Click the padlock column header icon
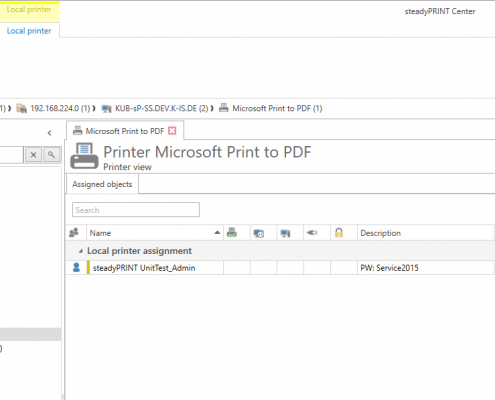The width and height of the screenshot is (495, 400). click(x=339, y=233)
